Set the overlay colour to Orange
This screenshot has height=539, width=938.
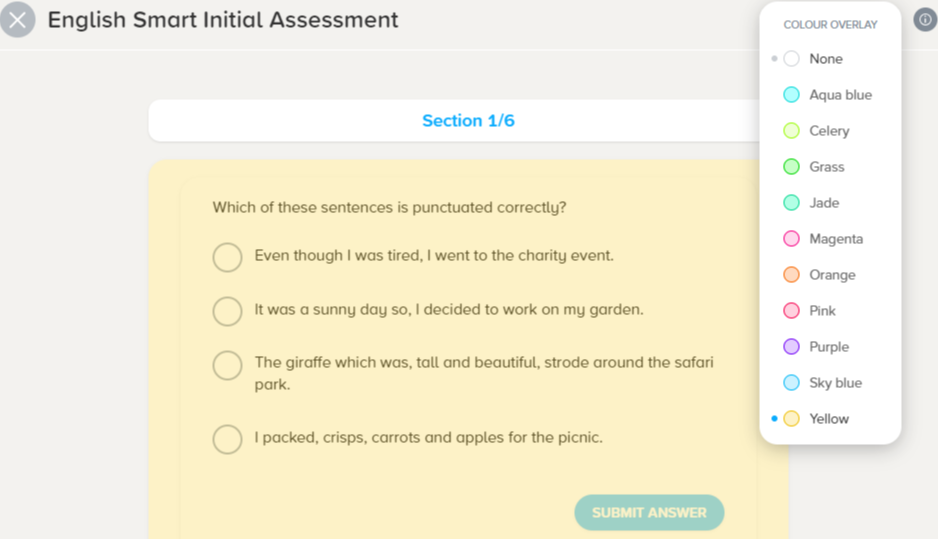pos(791,275)
